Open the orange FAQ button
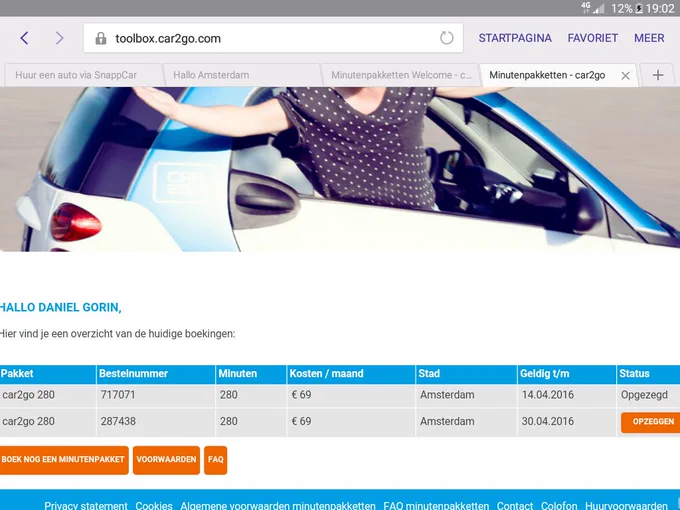The image size is (680, 510). click(216, 460)
